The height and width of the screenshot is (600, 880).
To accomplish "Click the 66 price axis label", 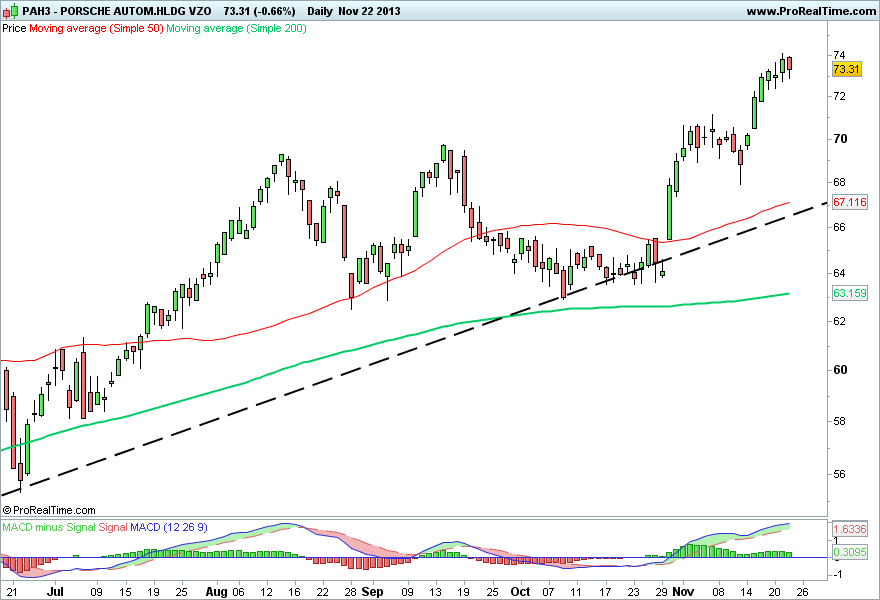I will 839,227.
